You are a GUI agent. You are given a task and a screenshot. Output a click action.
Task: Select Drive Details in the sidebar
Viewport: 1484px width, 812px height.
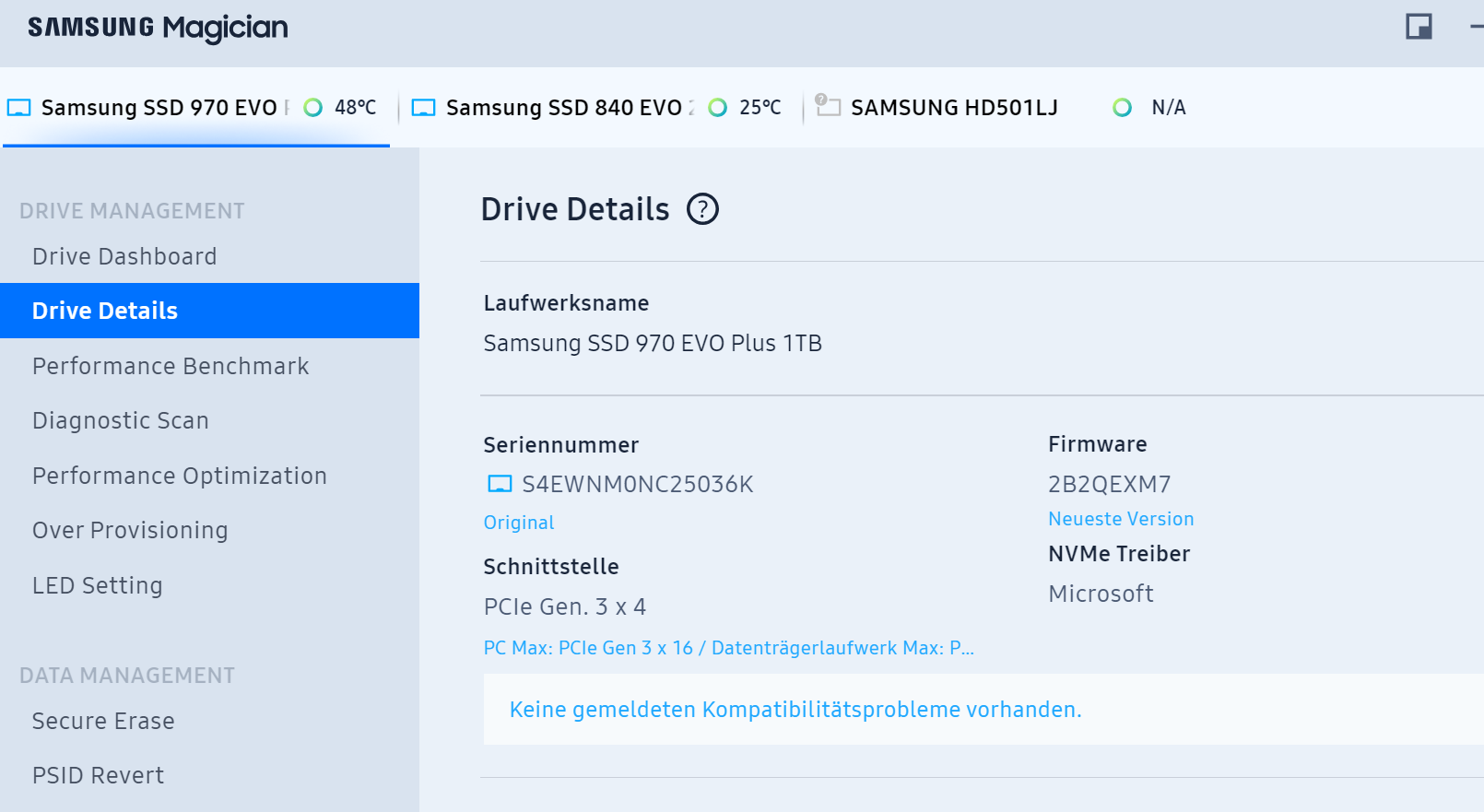[x=210, y=311]
